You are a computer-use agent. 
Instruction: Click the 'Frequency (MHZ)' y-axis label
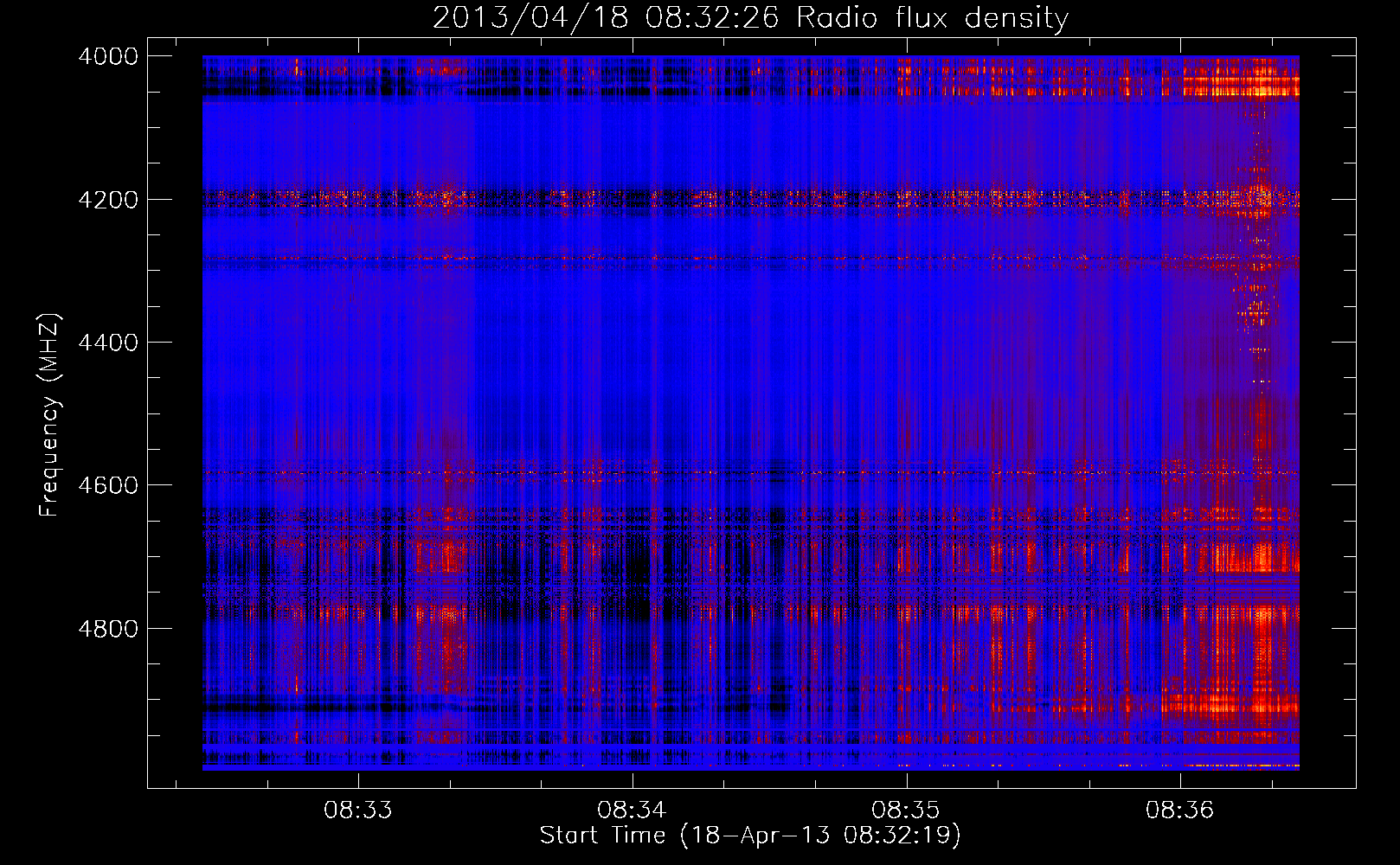coord(49,415)
